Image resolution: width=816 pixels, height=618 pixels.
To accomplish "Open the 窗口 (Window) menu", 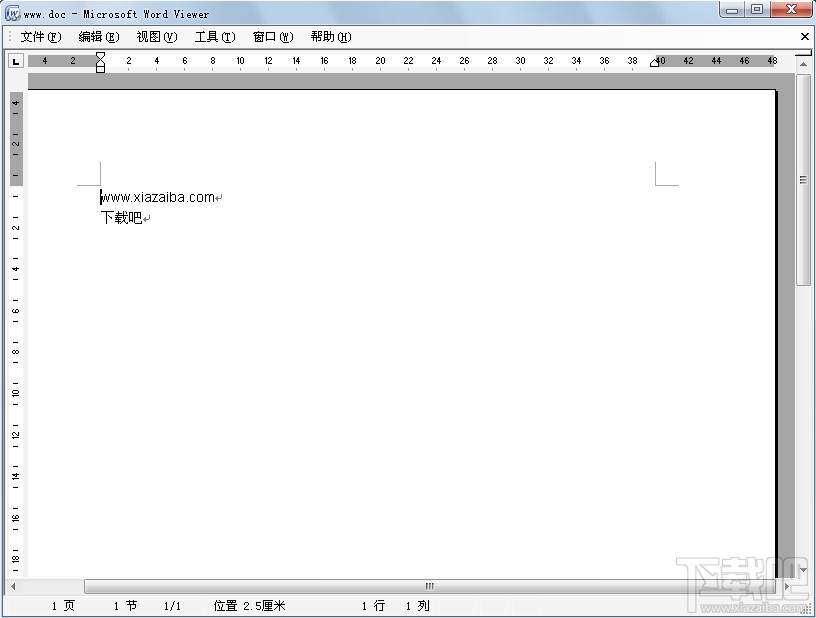I will pos(271,36).
